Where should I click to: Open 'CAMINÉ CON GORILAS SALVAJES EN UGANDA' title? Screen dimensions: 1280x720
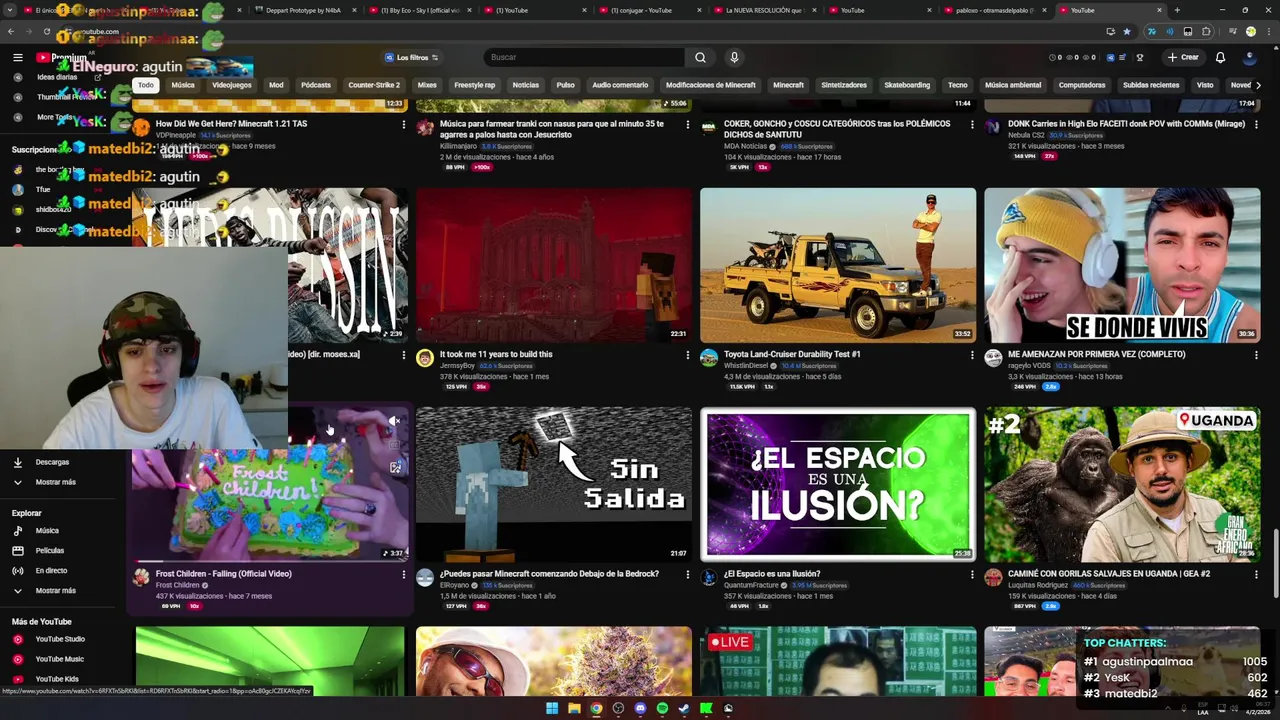[1109, 574]
